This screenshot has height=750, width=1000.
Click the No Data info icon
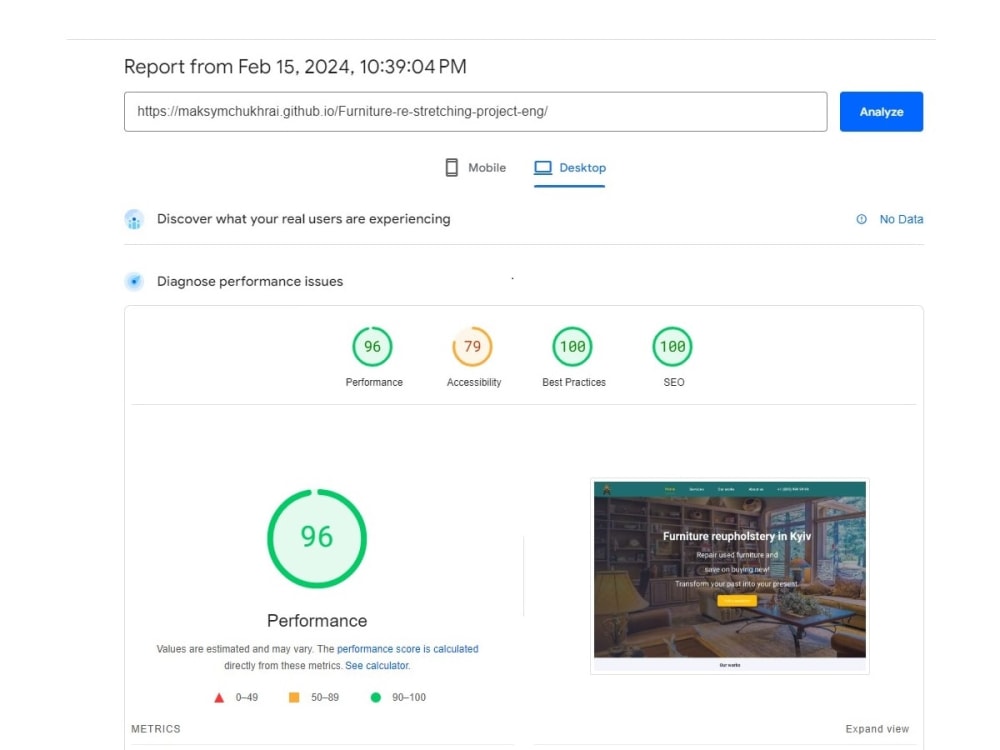862,219
